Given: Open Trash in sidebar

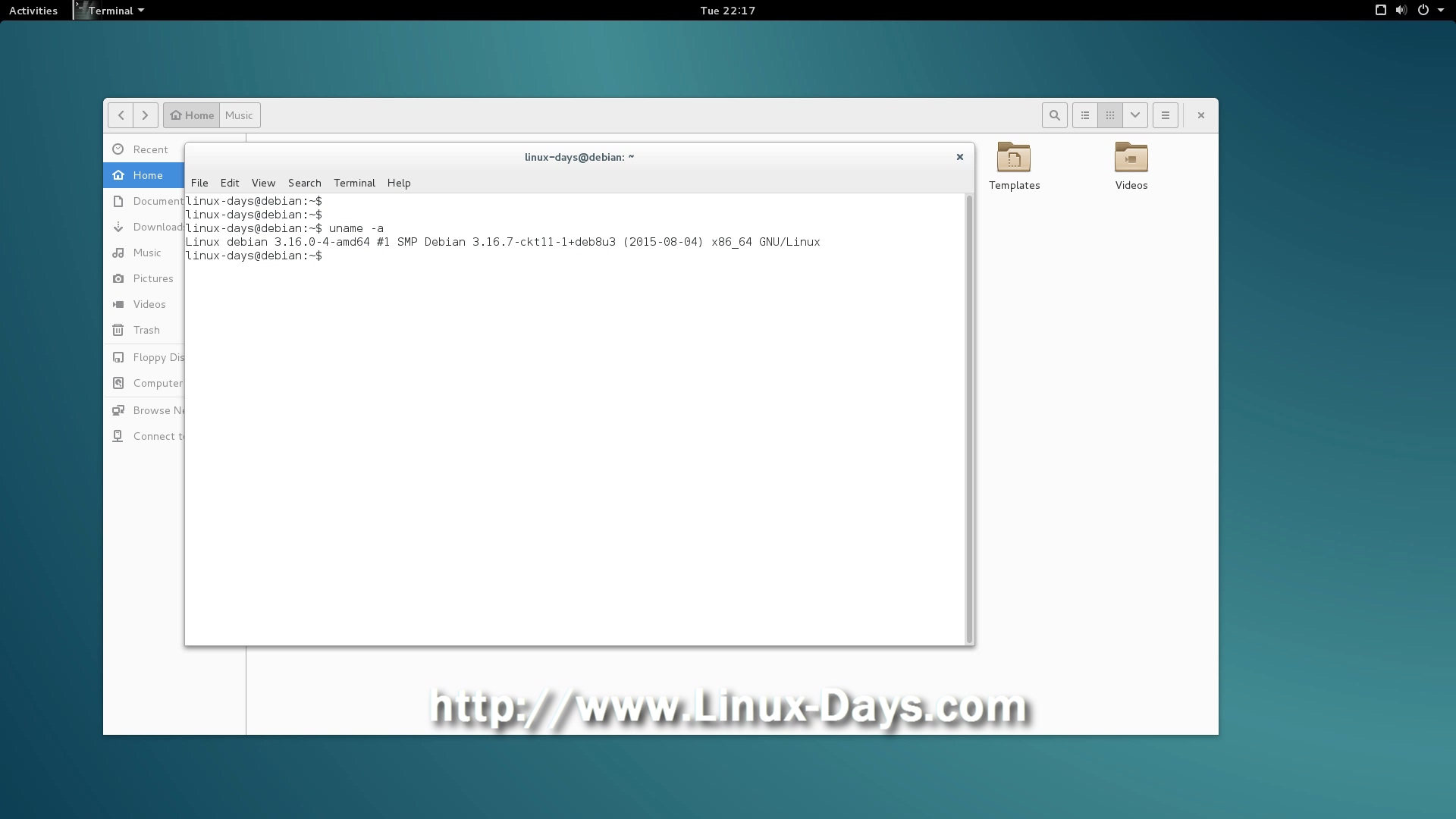Looking at the screenshot, I should (144, 330).
